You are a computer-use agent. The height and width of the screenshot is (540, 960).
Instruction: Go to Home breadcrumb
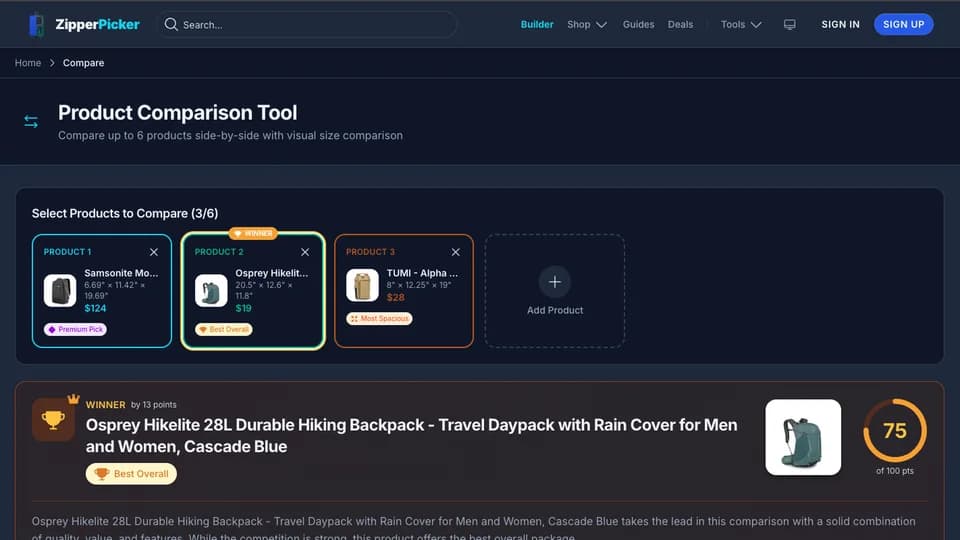click(x=28, y=63)
